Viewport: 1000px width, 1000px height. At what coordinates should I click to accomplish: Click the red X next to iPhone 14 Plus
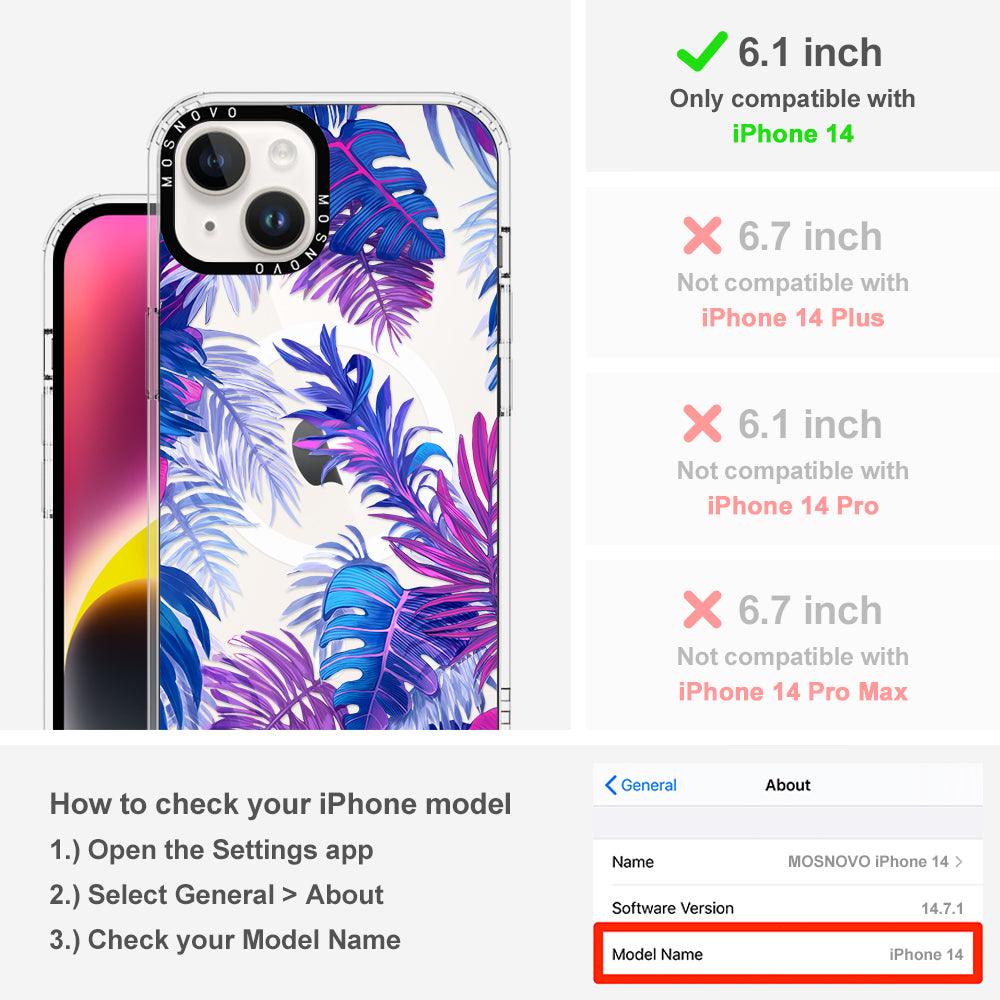click(x=702, y=235)
